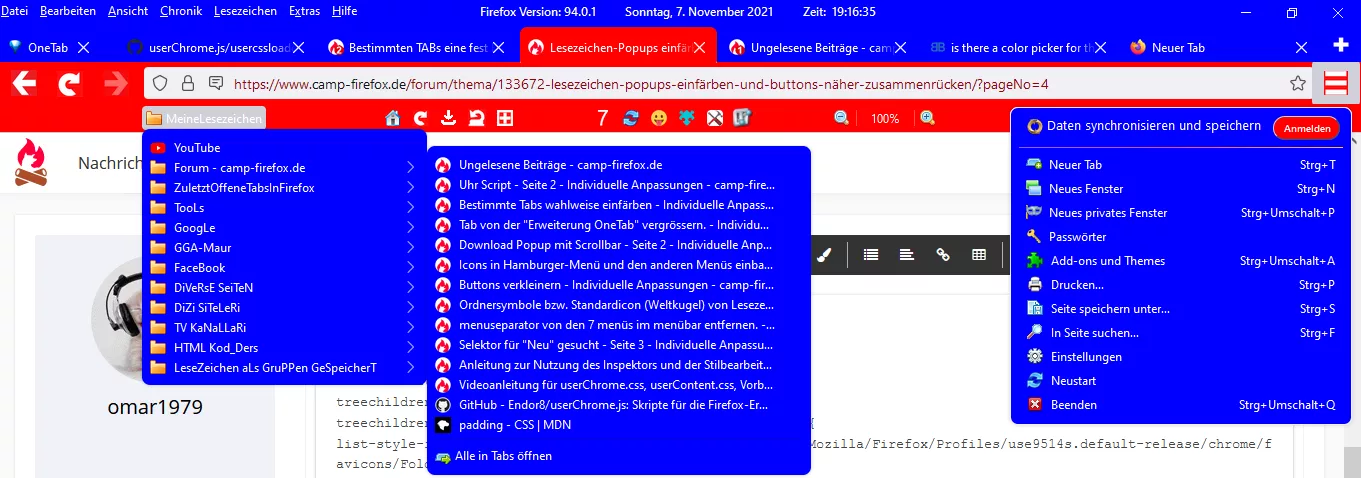Open the MeineLesezeichen bookmarks folder dropdown

tap(204, 118)
